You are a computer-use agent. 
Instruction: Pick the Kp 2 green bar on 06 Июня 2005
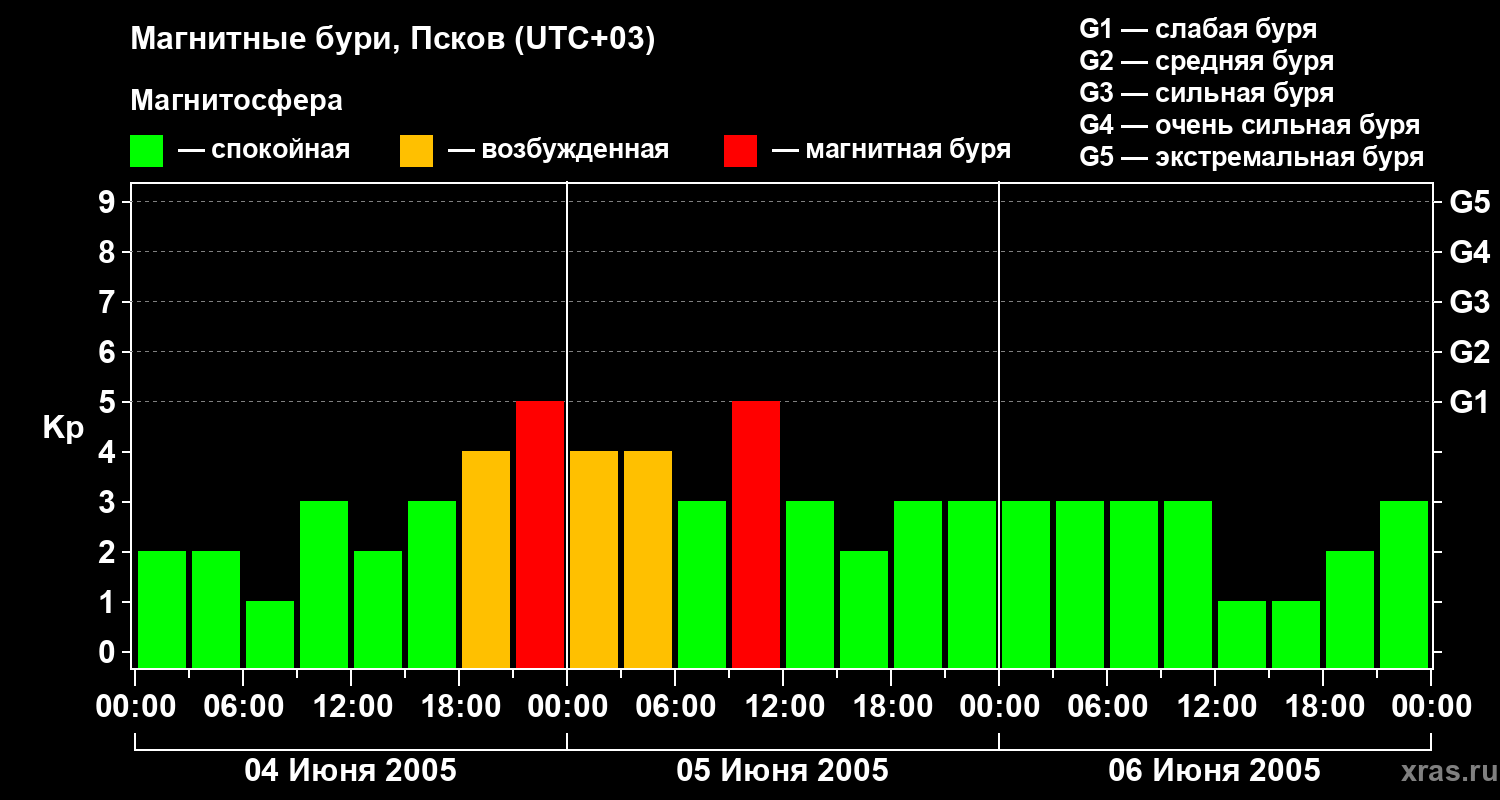1350,609
